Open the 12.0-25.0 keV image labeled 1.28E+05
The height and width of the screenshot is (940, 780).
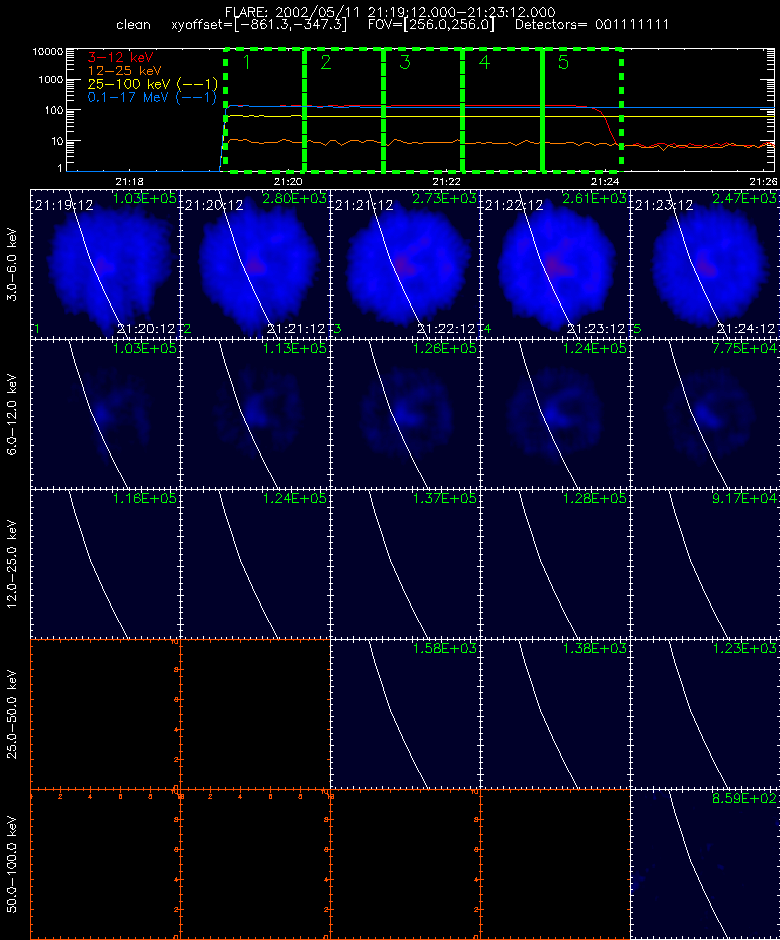tap(555, 564)
